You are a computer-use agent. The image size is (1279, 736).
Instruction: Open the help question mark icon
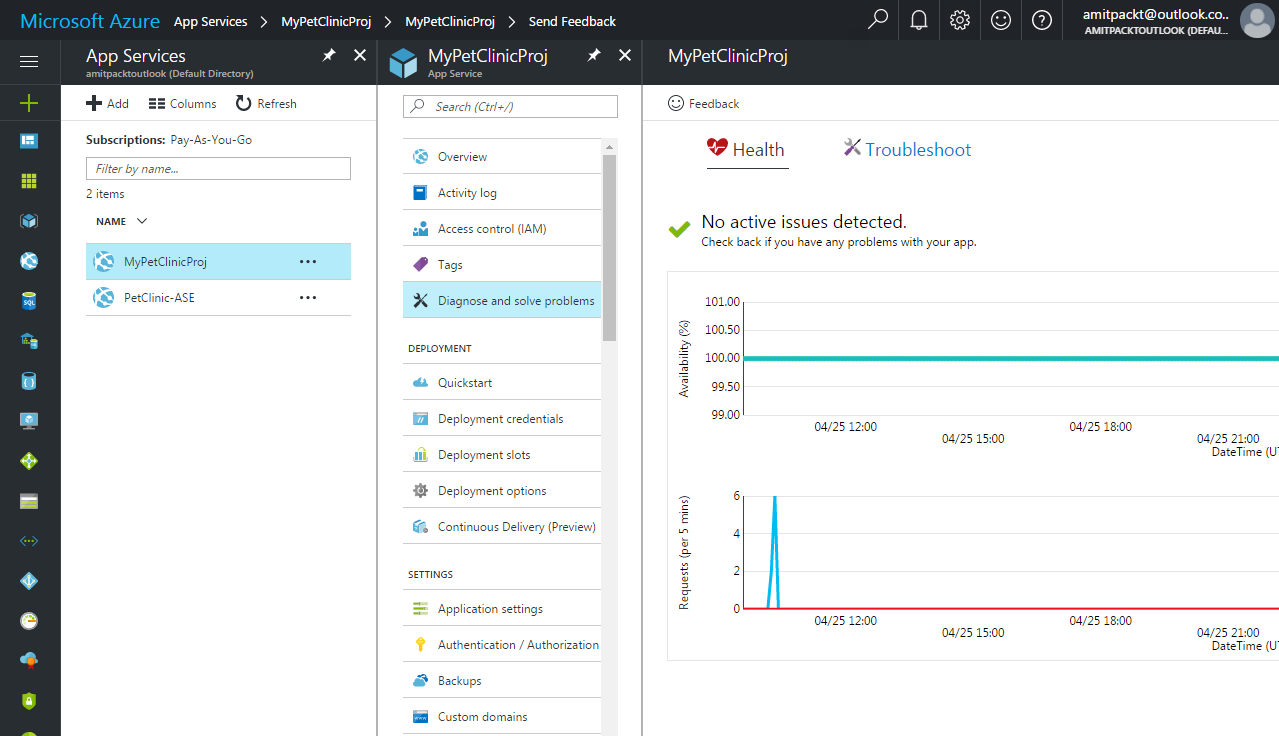pyautogui.click(x=1042, y=20)
